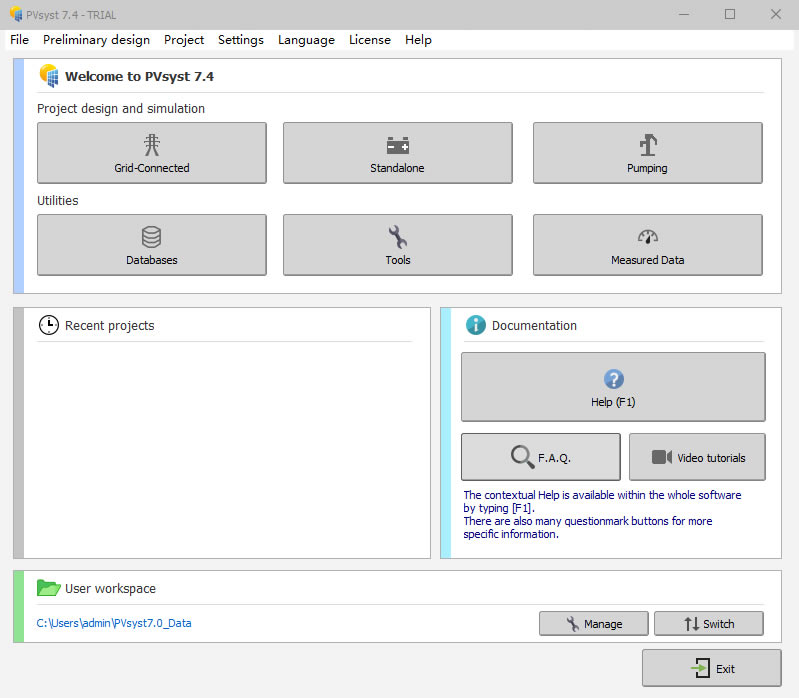Open the File menu
Screen dimensions: 799x698
pyautogui.click(x=19, y=40)
